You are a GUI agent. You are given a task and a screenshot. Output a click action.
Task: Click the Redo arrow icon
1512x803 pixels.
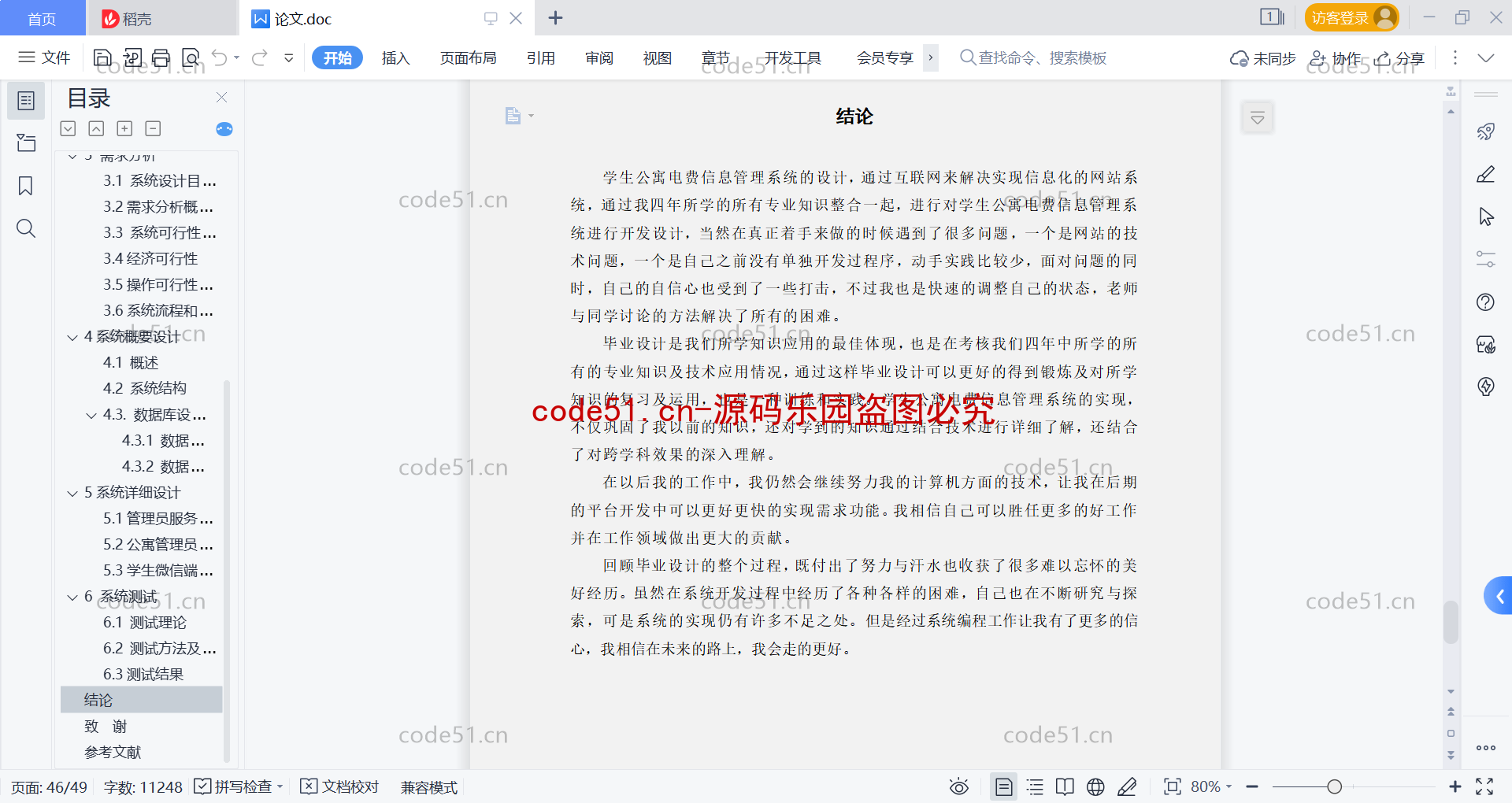coord(260,57)
